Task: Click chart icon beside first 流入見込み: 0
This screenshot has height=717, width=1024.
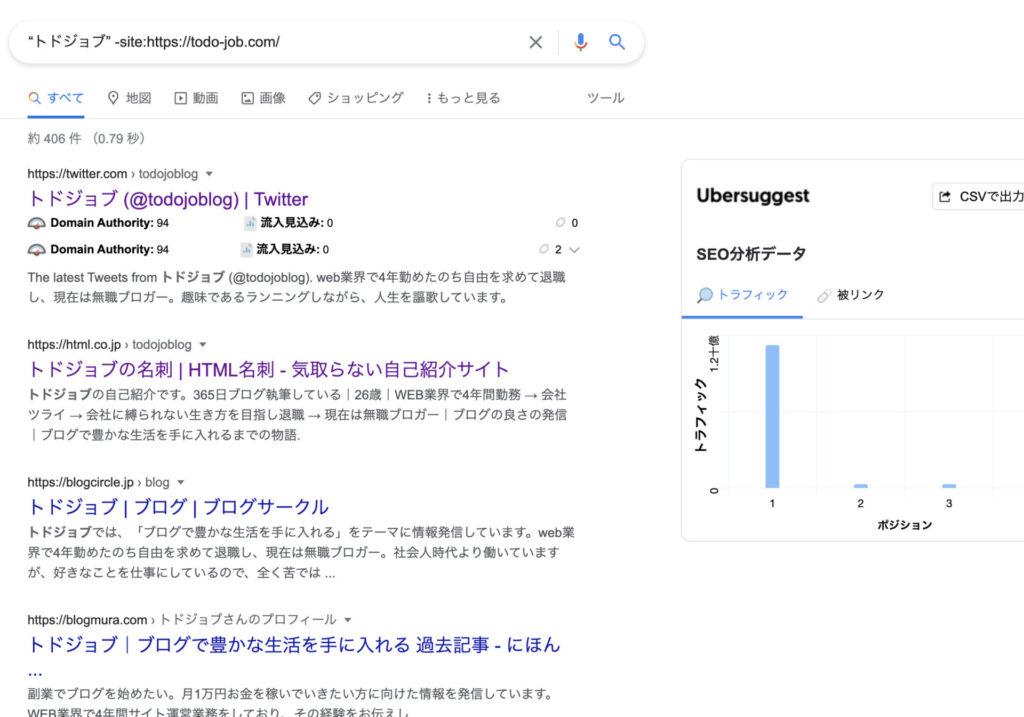Action: click(250, 223)
